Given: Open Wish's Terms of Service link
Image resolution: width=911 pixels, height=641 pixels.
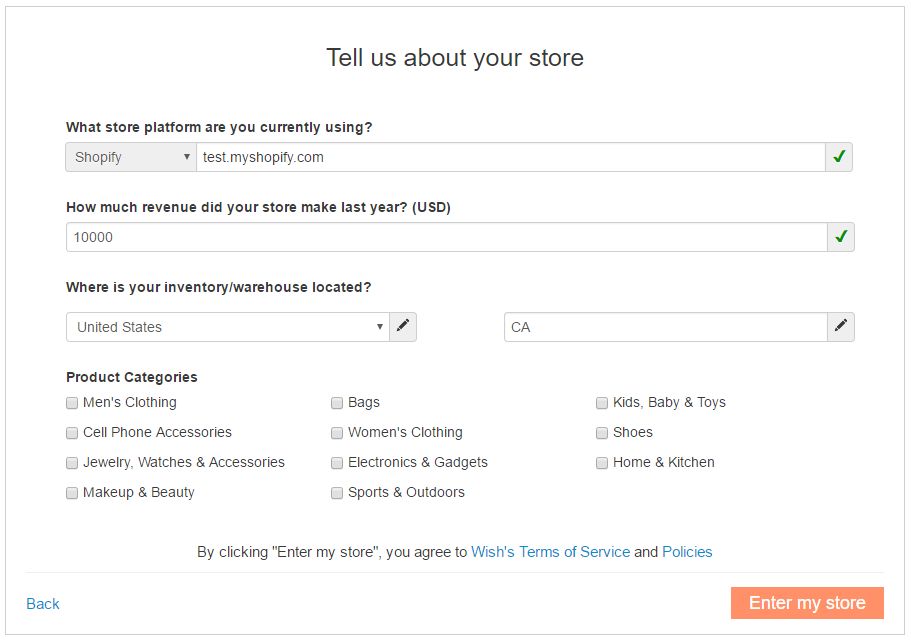Looking at the screenshot, I should click(550, 551).
